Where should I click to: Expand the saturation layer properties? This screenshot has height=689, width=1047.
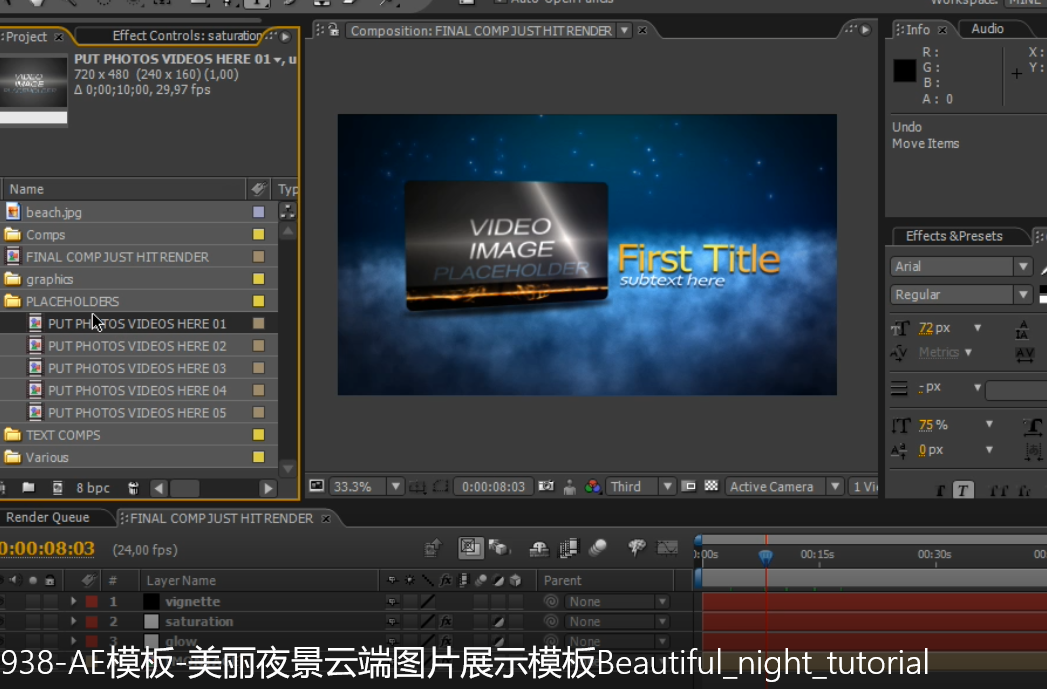[73, 622]
